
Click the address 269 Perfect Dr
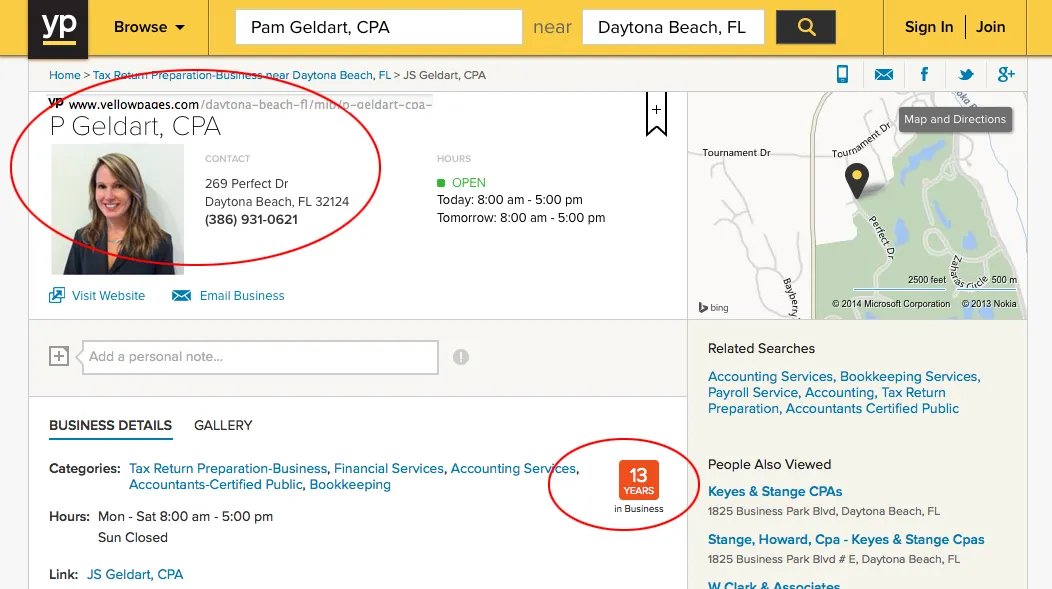247,184
